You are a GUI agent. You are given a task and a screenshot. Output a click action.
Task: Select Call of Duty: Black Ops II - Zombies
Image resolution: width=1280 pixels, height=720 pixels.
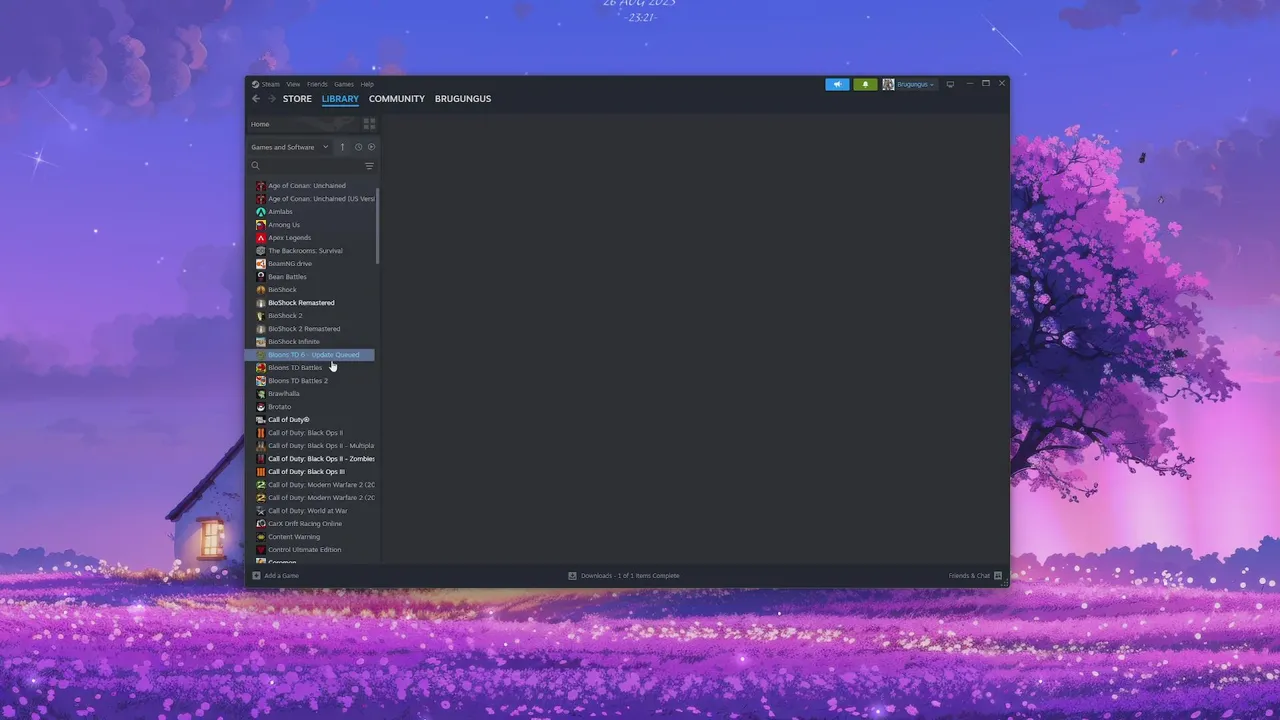click(310, 459)
